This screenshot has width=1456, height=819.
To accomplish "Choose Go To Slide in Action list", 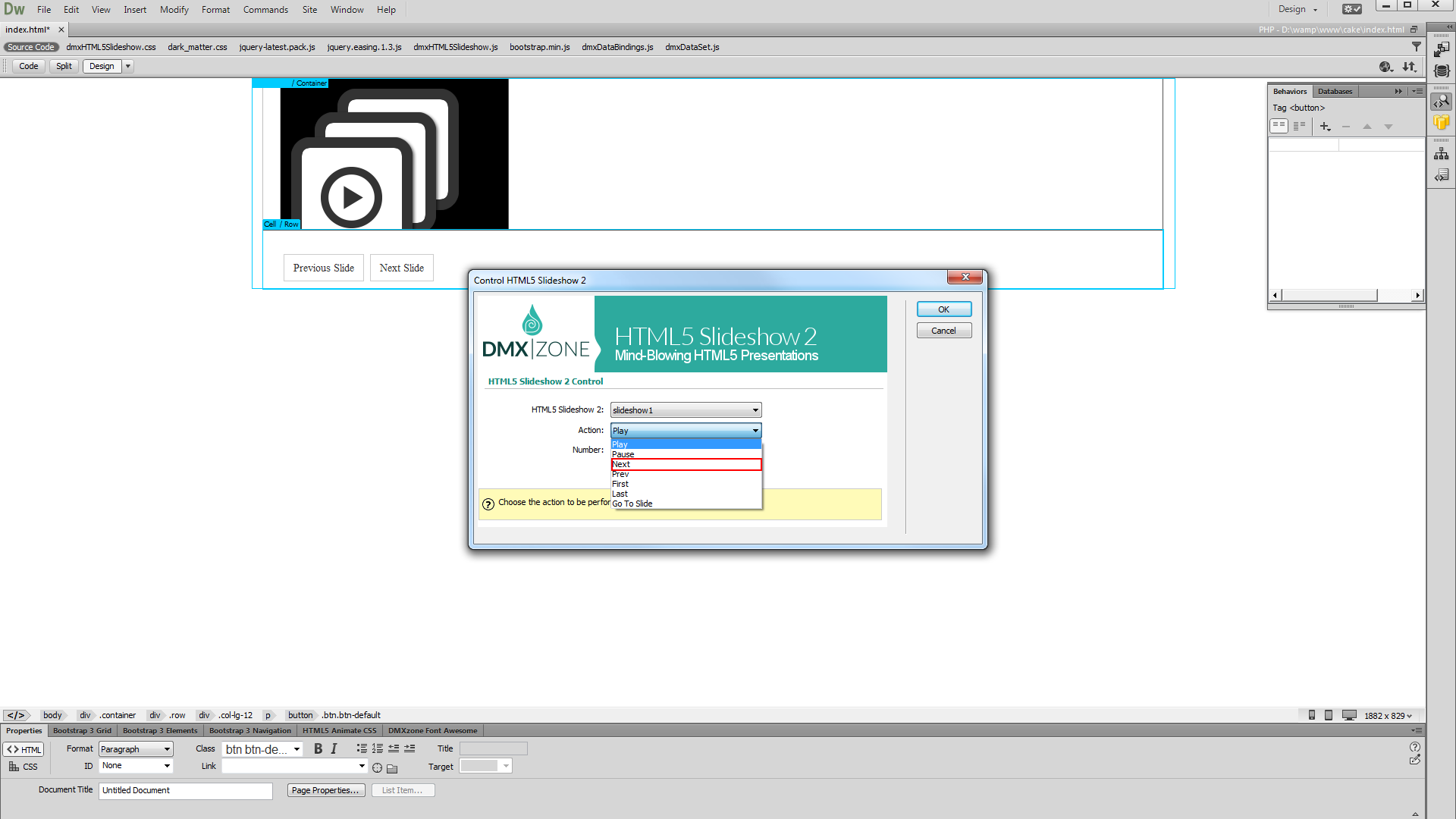I will point(686,504).
